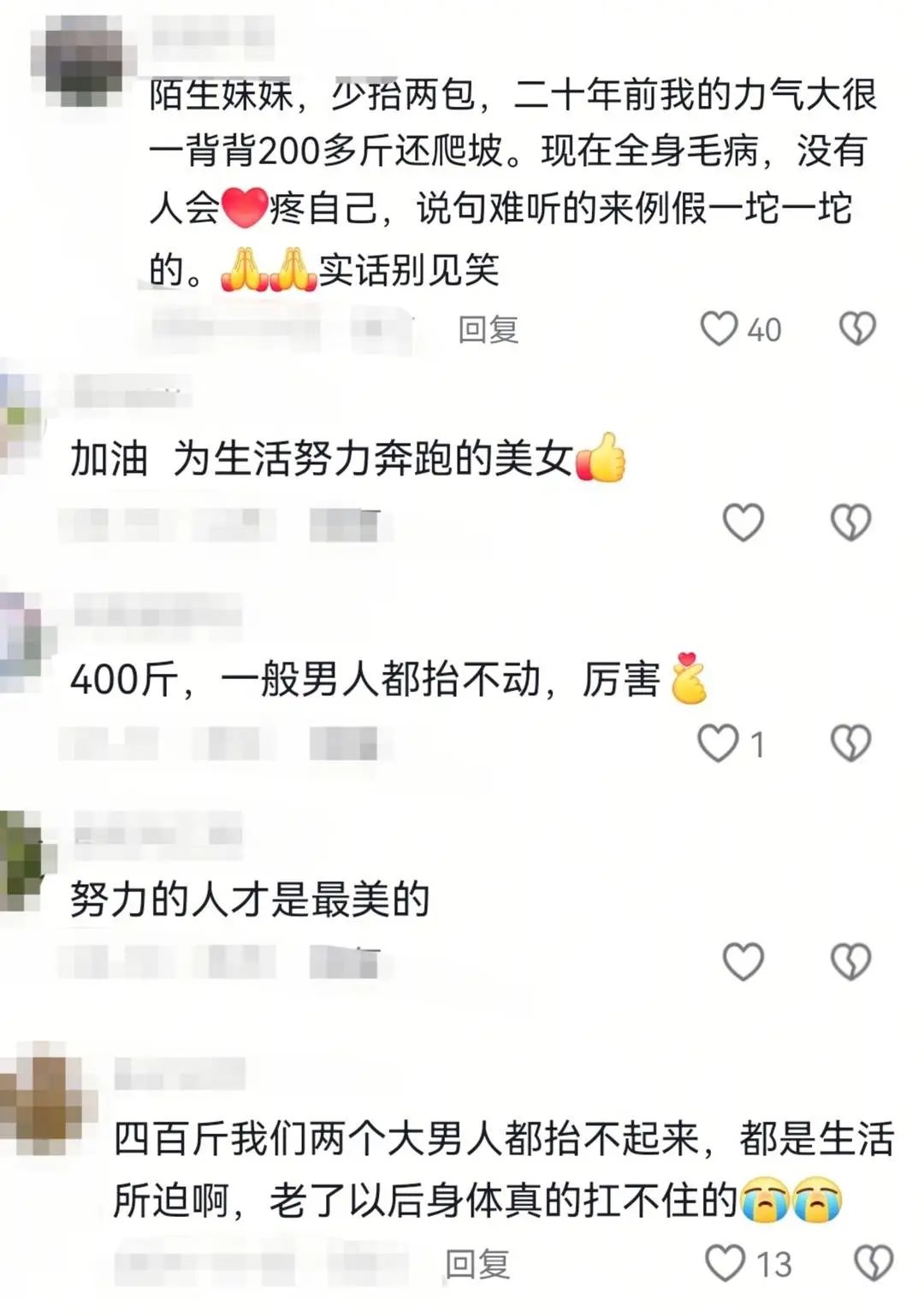Like the 努力的人才是最美的 comment
Image resolution: width=924 pixels, height=1316 pixels.
coord(743,961)
